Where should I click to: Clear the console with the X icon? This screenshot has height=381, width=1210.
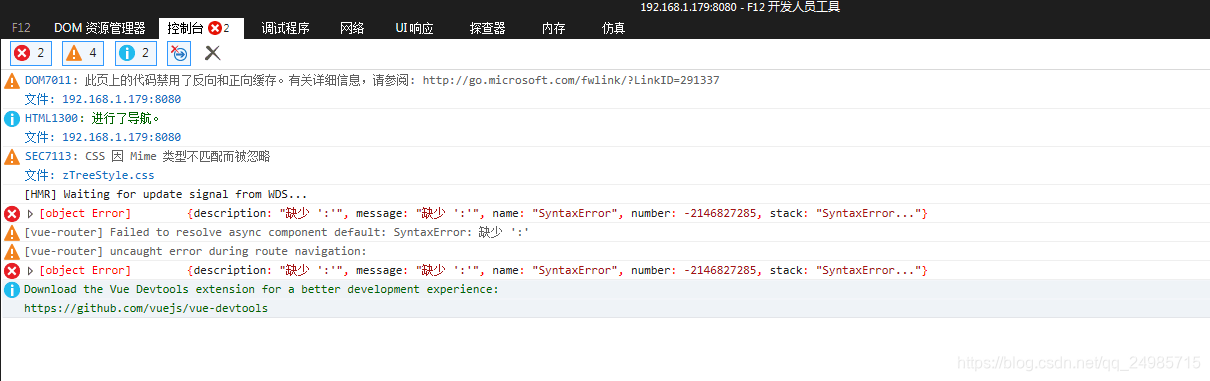point(213,53)
